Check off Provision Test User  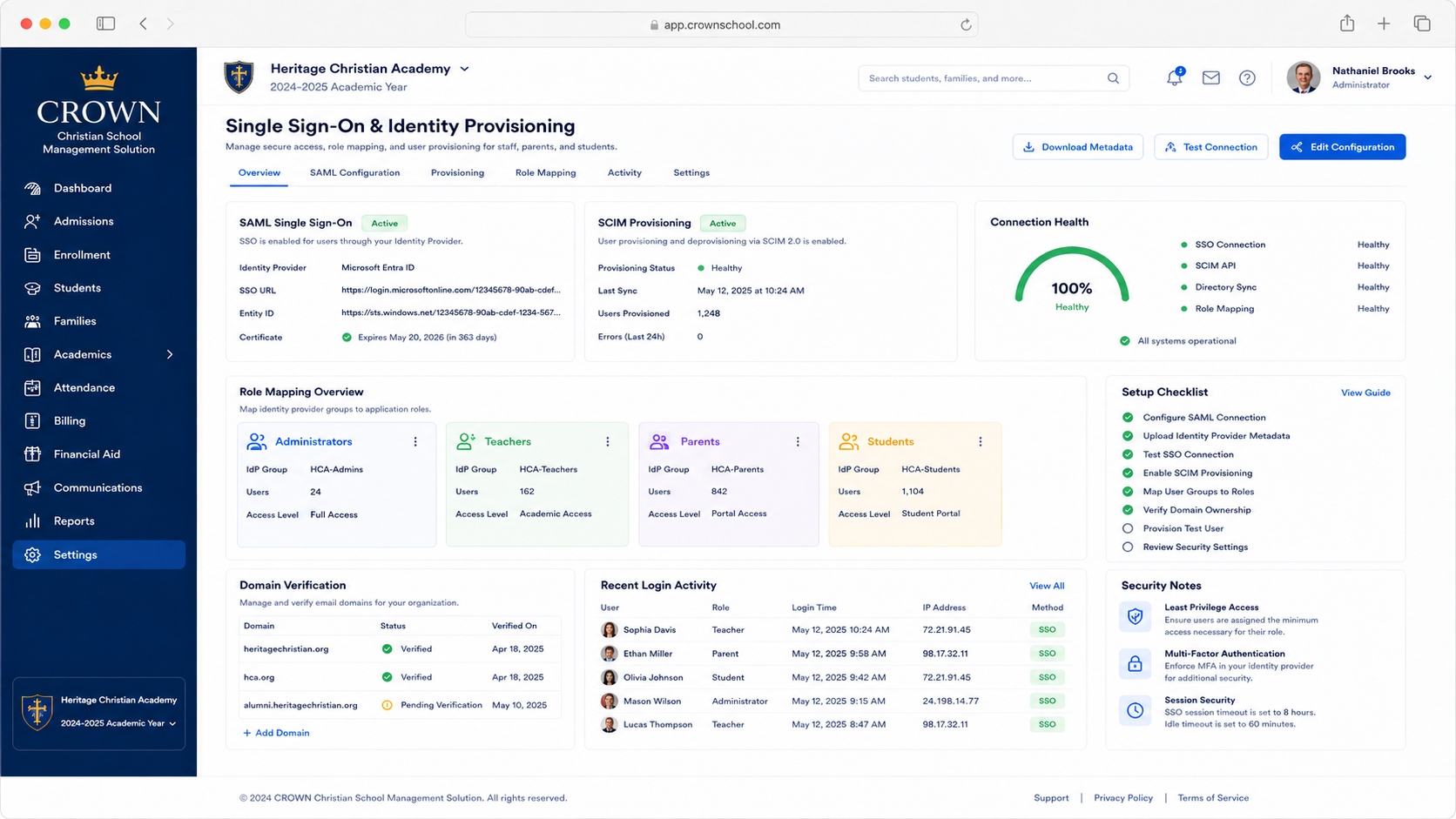tap(1128, 528)
